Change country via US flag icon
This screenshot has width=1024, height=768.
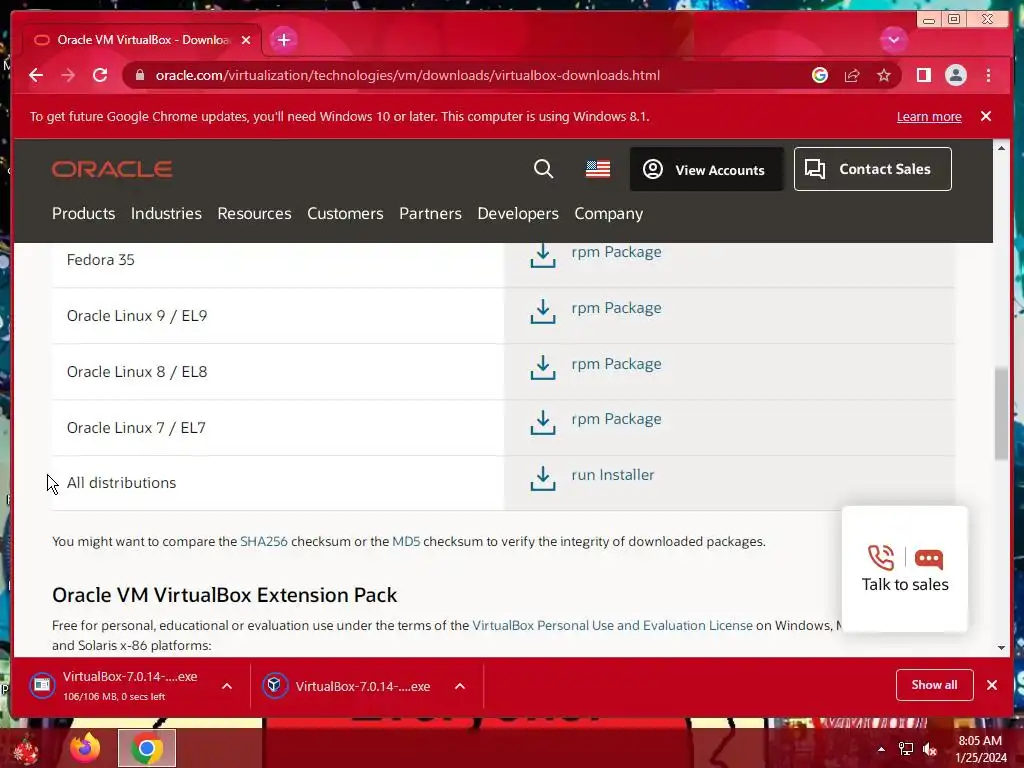pos(598,169)
